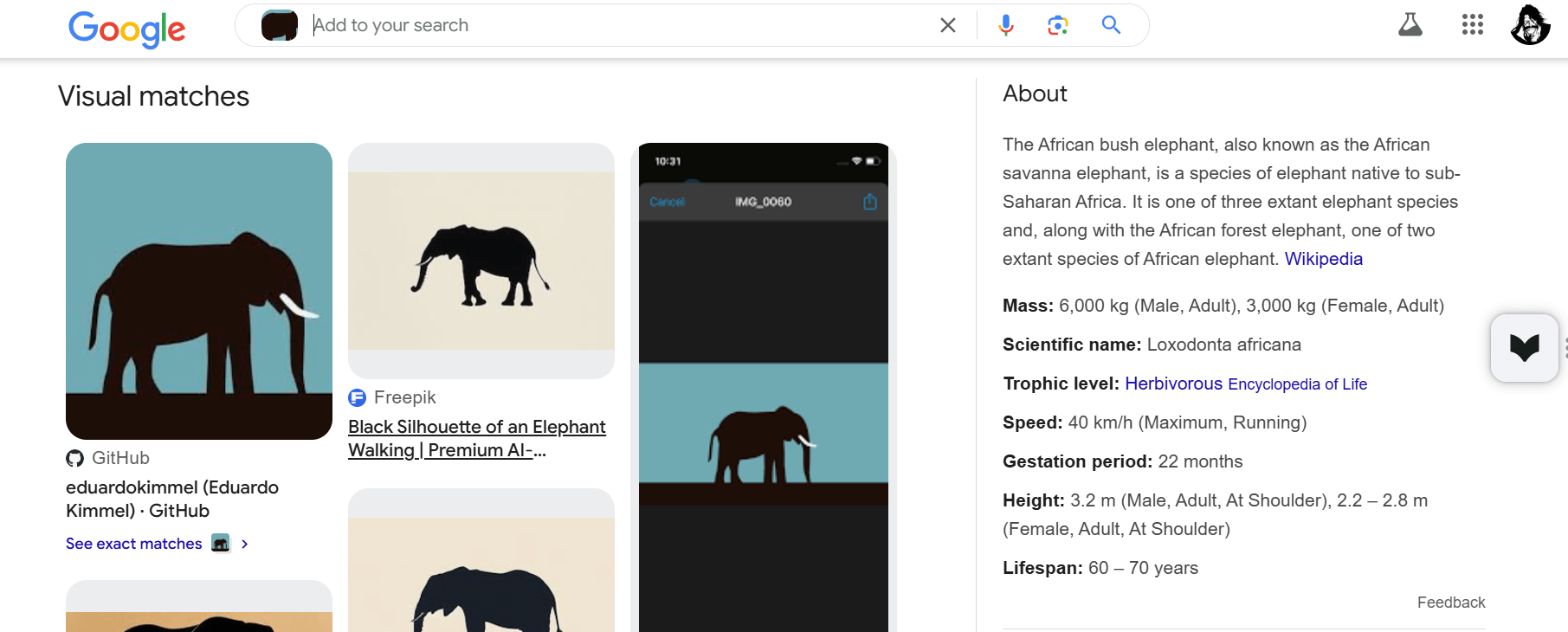Click the 'Gestation period: 22 months' text
This screenshot has width=1568, height=632.
(x=1122, y=461)
